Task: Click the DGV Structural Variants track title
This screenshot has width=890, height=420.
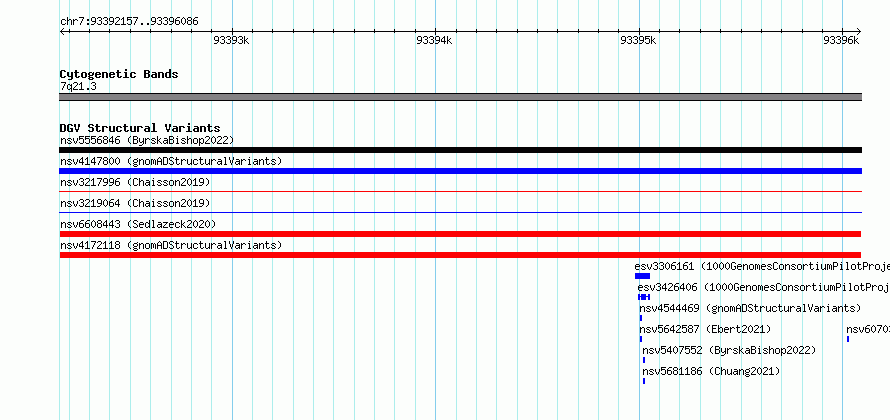Action: click(x=140, y=128)
